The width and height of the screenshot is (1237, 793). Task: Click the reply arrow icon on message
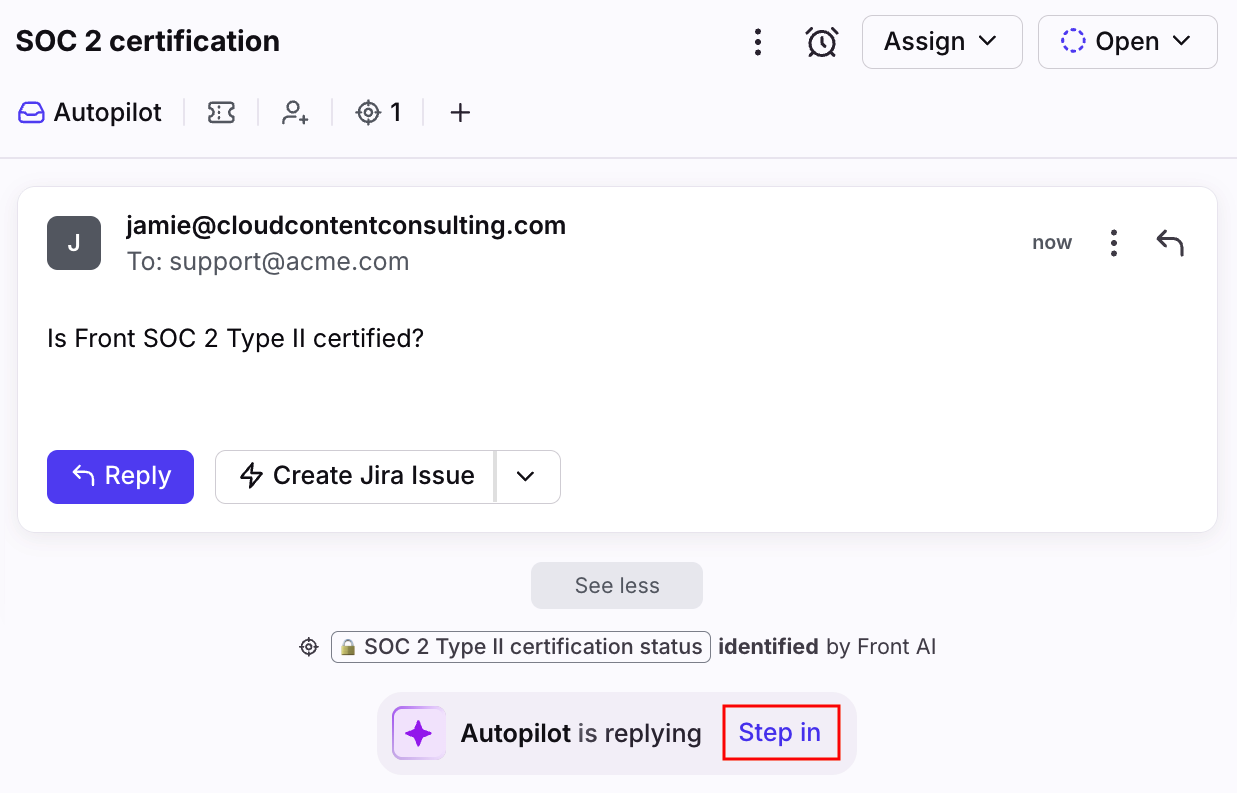tap(1169, 243)
